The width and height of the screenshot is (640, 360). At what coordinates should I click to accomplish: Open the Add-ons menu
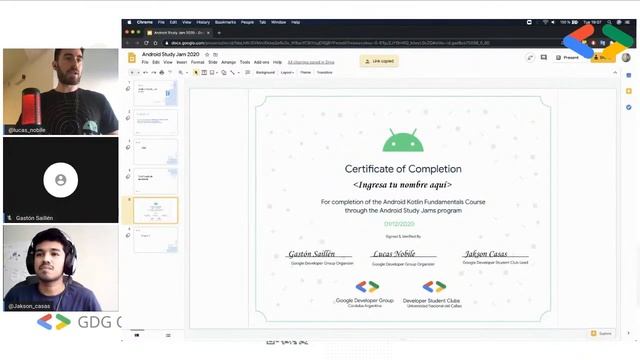262,62
